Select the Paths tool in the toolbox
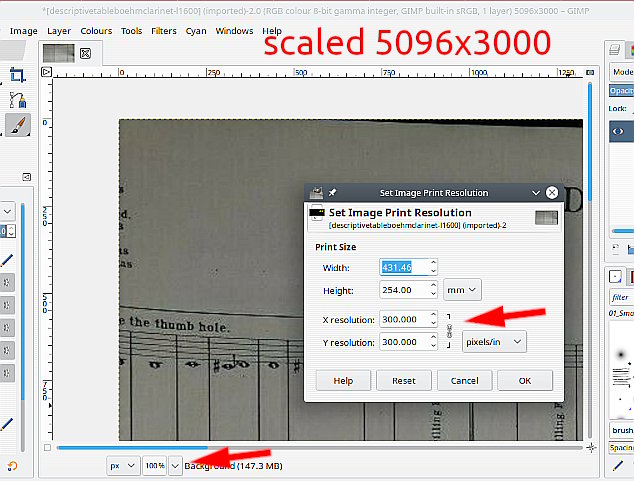Screen dimensions: 634x481 click(x=17, y=100)
